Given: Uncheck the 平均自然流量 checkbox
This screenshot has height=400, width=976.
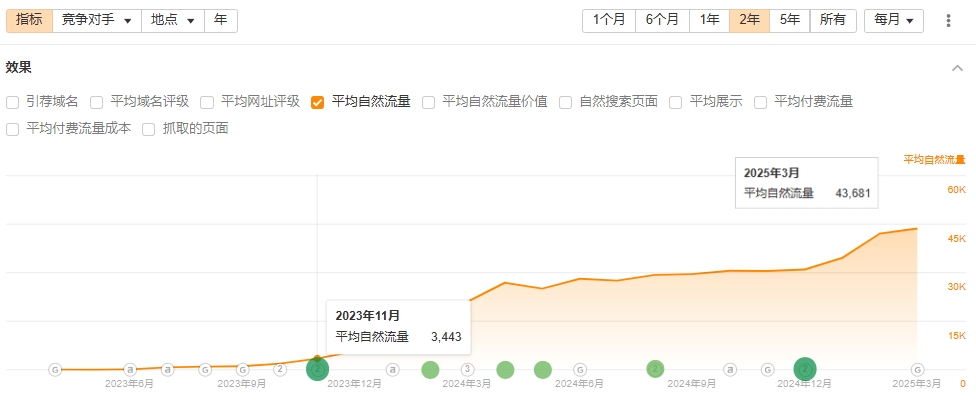Looking at the screenshot, I should click(x=317, y=103).
